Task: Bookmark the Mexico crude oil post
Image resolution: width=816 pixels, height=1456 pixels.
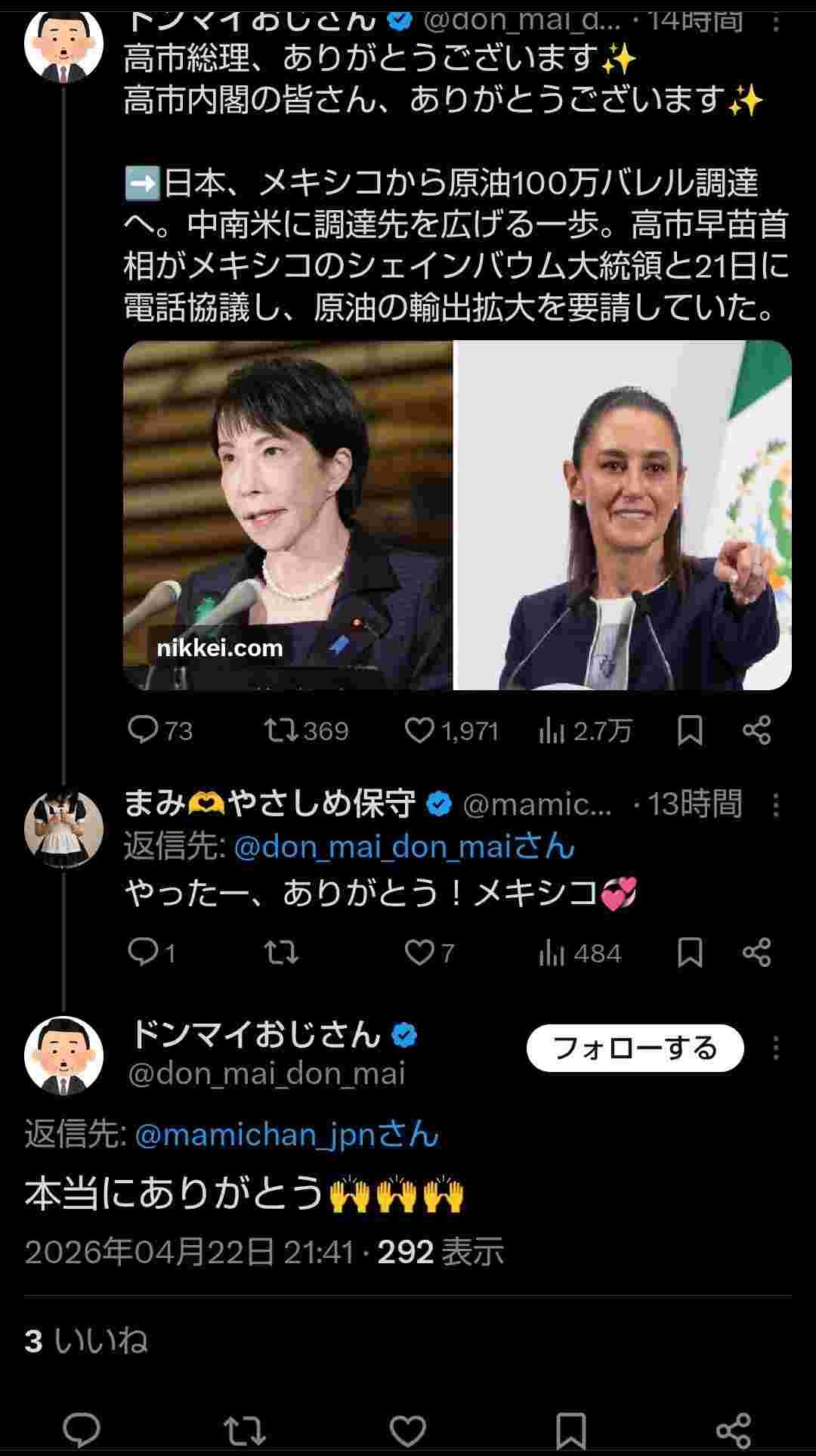Action: click(690, 730)
